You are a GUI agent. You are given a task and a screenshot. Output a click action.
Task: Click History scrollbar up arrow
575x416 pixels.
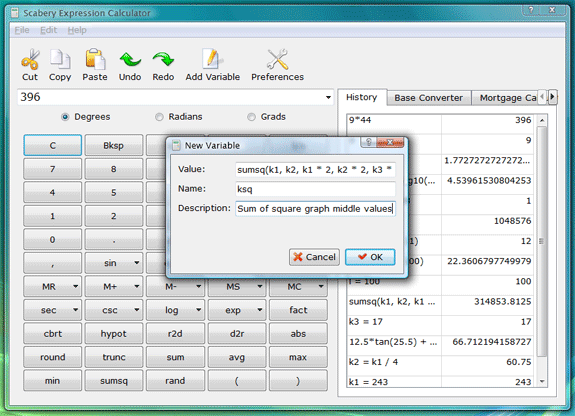pos(542,120)
